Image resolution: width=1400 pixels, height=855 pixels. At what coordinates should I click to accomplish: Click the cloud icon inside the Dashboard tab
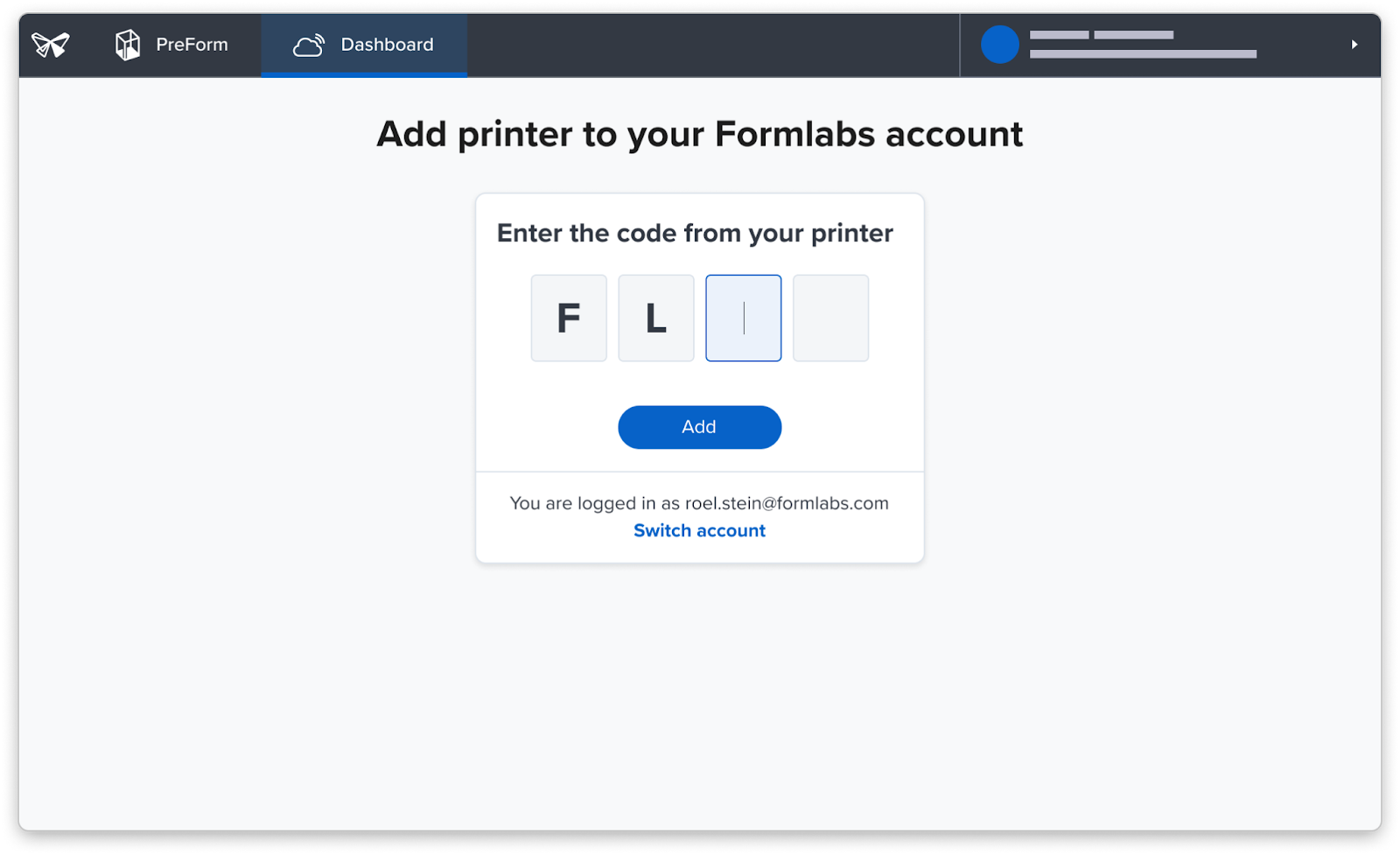point(309,44)
